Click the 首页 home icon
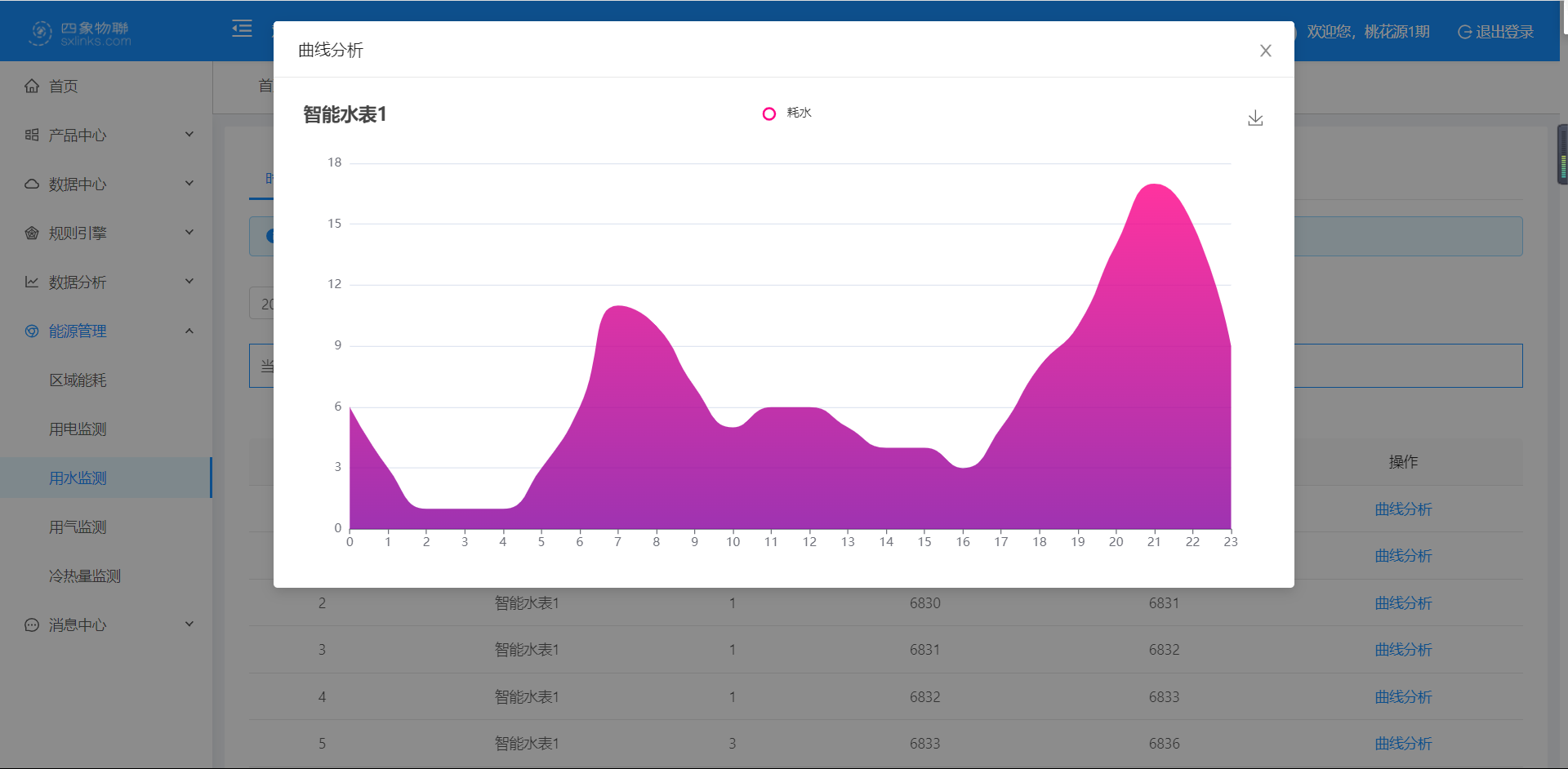The image size is (1568, 769). (32, 87)
